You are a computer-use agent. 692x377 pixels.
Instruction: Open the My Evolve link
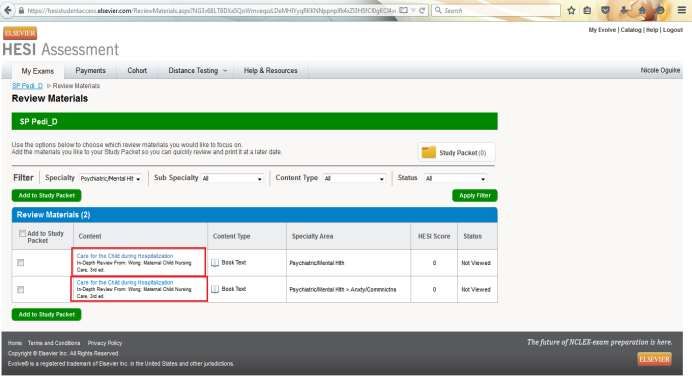(602, 30)
